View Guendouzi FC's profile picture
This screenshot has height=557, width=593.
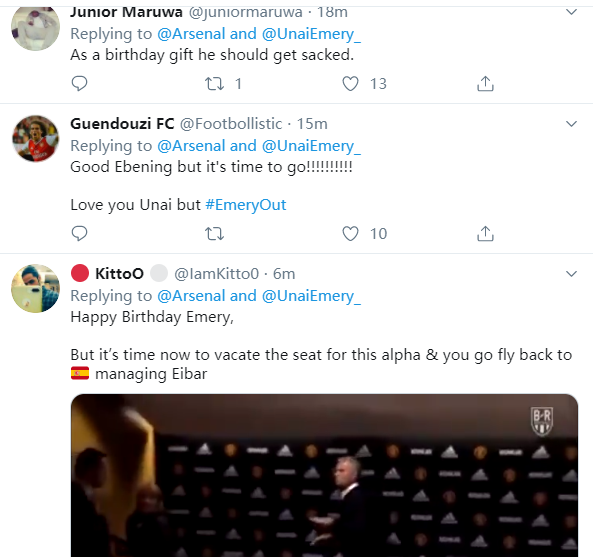(36, 139)
